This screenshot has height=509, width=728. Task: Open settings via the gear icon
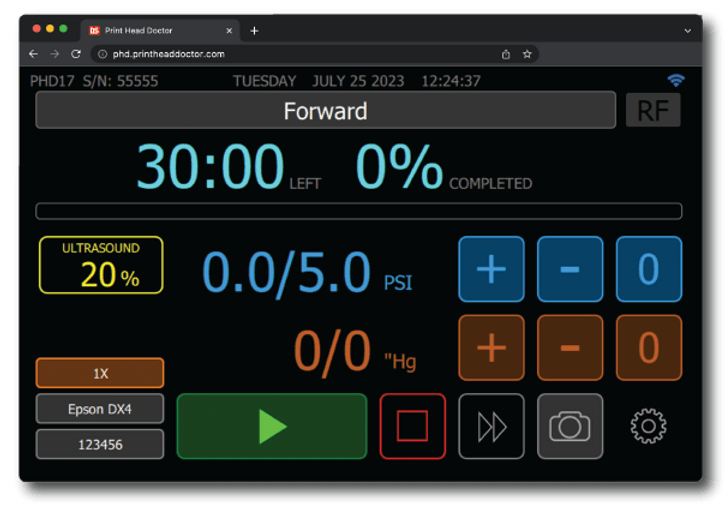point(648,426)
